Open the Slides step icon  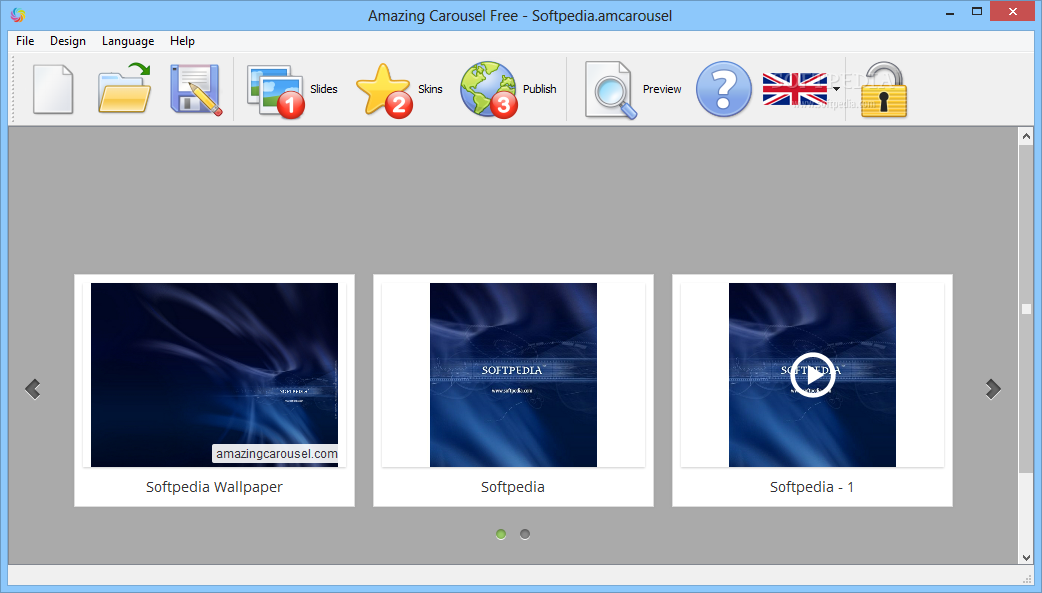pyautogui.click(x=275, y=91)
